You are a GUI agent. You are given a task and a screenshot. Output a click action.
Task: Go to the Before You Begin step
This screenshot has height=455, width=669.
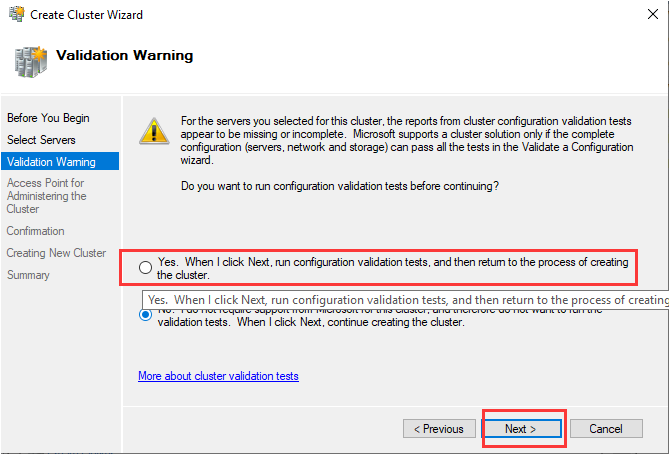(x=47, y=118)
